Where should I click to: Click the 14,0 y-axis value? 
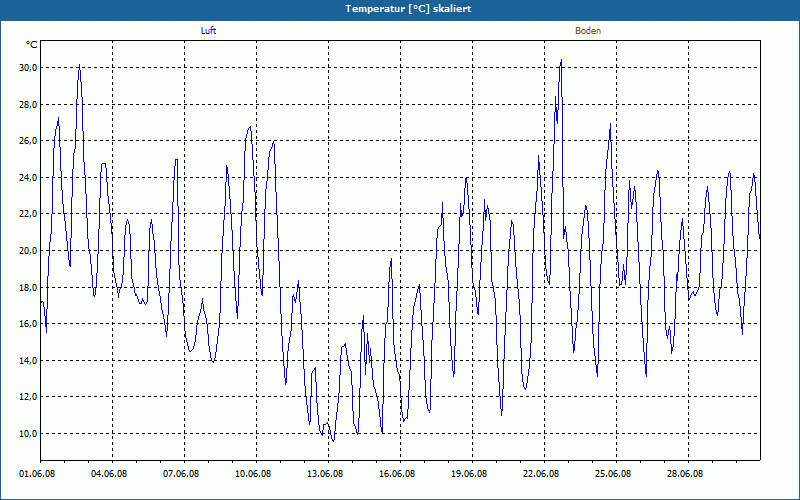(28, 360)
